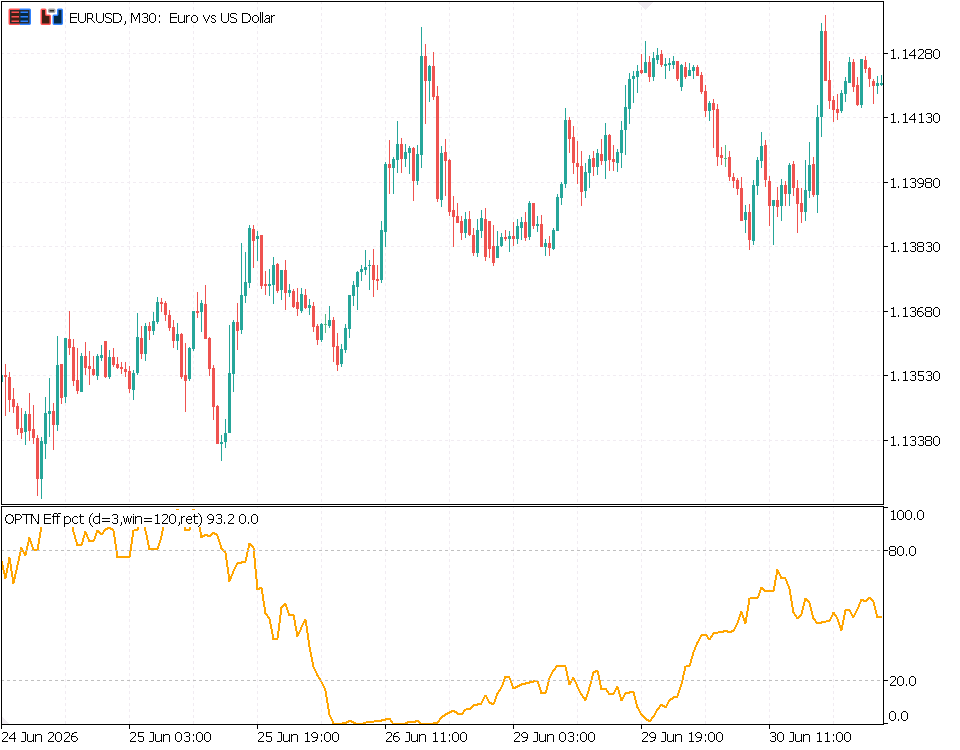The width and height of the screenshot is (960, 750).
Task: Click the OPTN Eff pct indicator label
Action: [x=131, y=519]
